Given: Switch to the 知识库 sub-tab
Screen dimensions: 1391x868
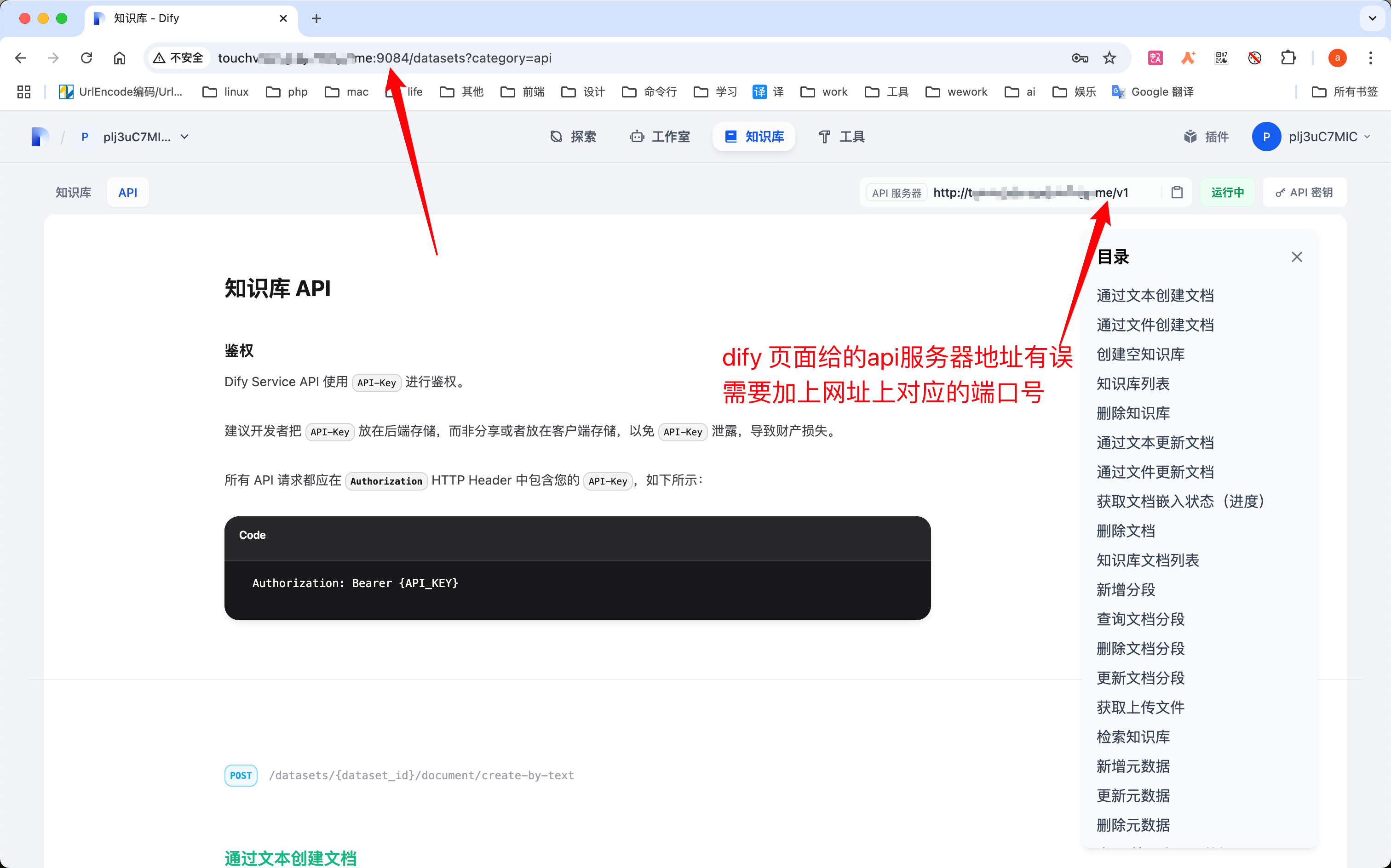Looking at the screenshot, I should coord(74,192).
